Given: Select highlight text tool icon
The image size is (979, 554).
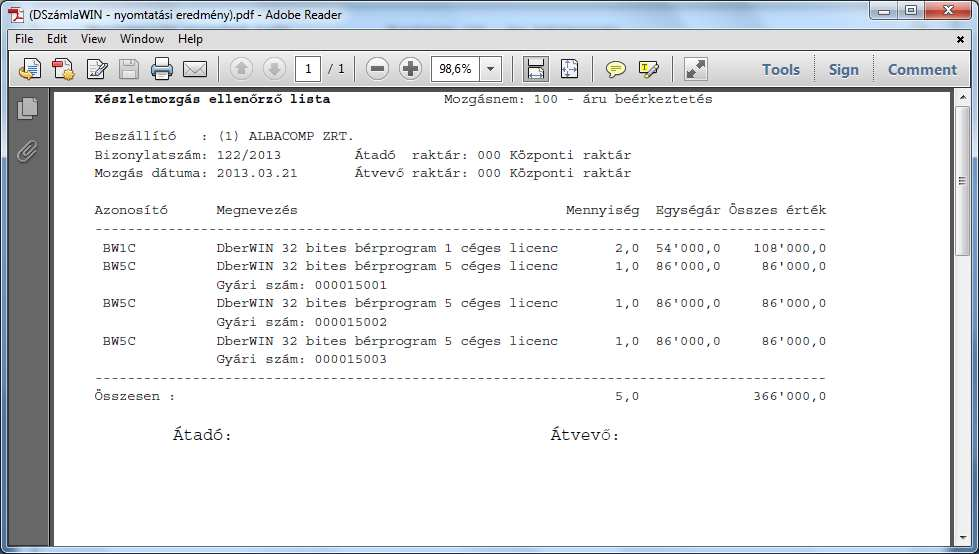Looking at the screenshot, I should coord(649,69).
